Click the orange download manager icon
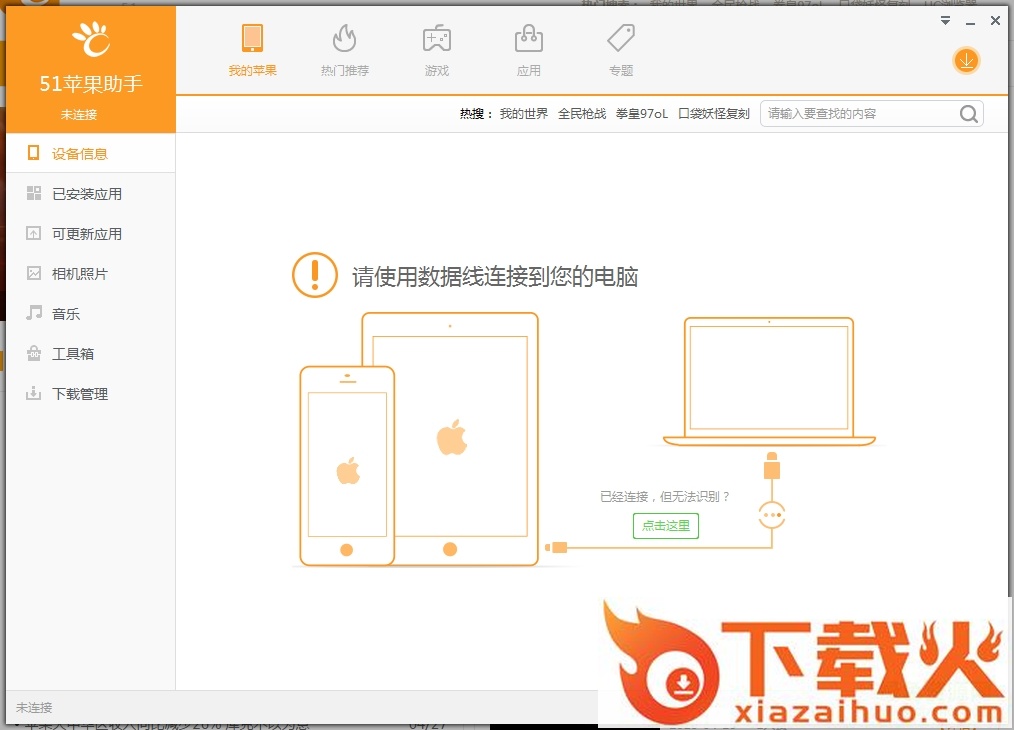Image resolution: width=1014 pixels, height=730 pixels. pyautogui.click(x=966, y=61)
